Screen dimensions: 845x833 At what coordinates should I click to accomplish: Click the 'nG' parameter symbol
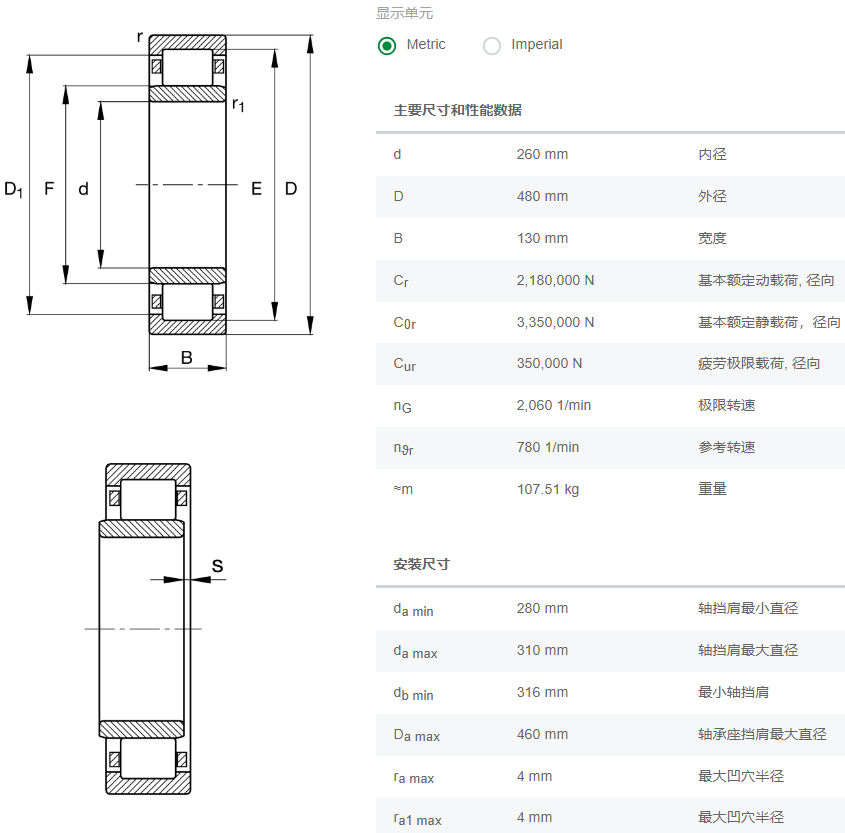point(402,406)
